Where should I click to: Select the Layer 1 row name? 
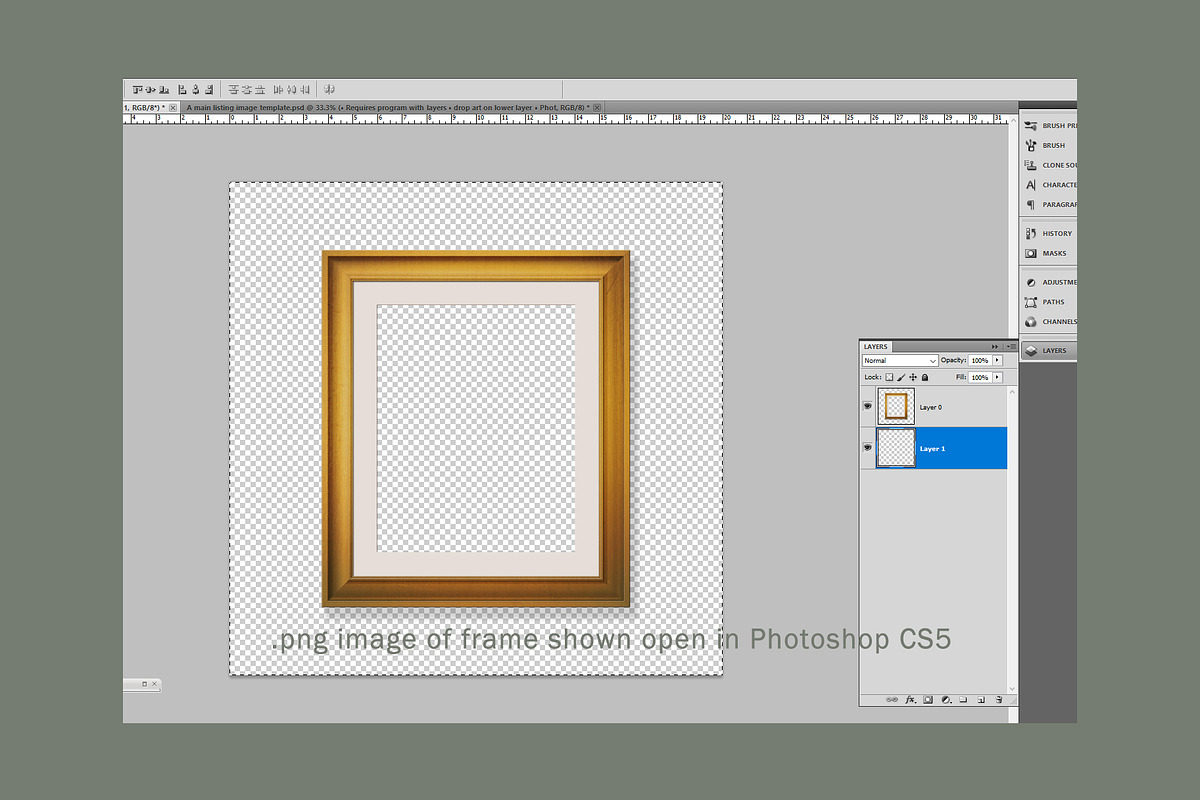coord(932,449)
